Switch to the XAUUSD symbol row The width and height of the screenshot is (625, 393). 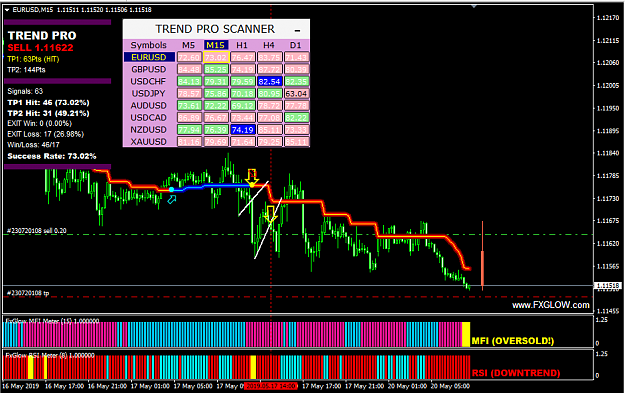(x=149, y=141)
